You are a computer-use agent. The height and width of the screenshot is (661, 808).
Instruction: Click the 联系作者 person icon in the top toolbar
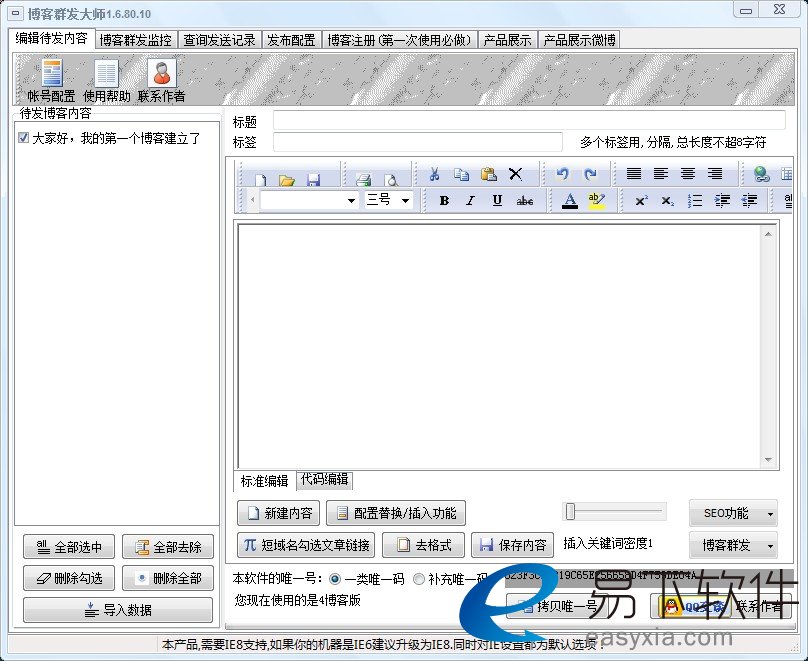click(x=161, y=80)
